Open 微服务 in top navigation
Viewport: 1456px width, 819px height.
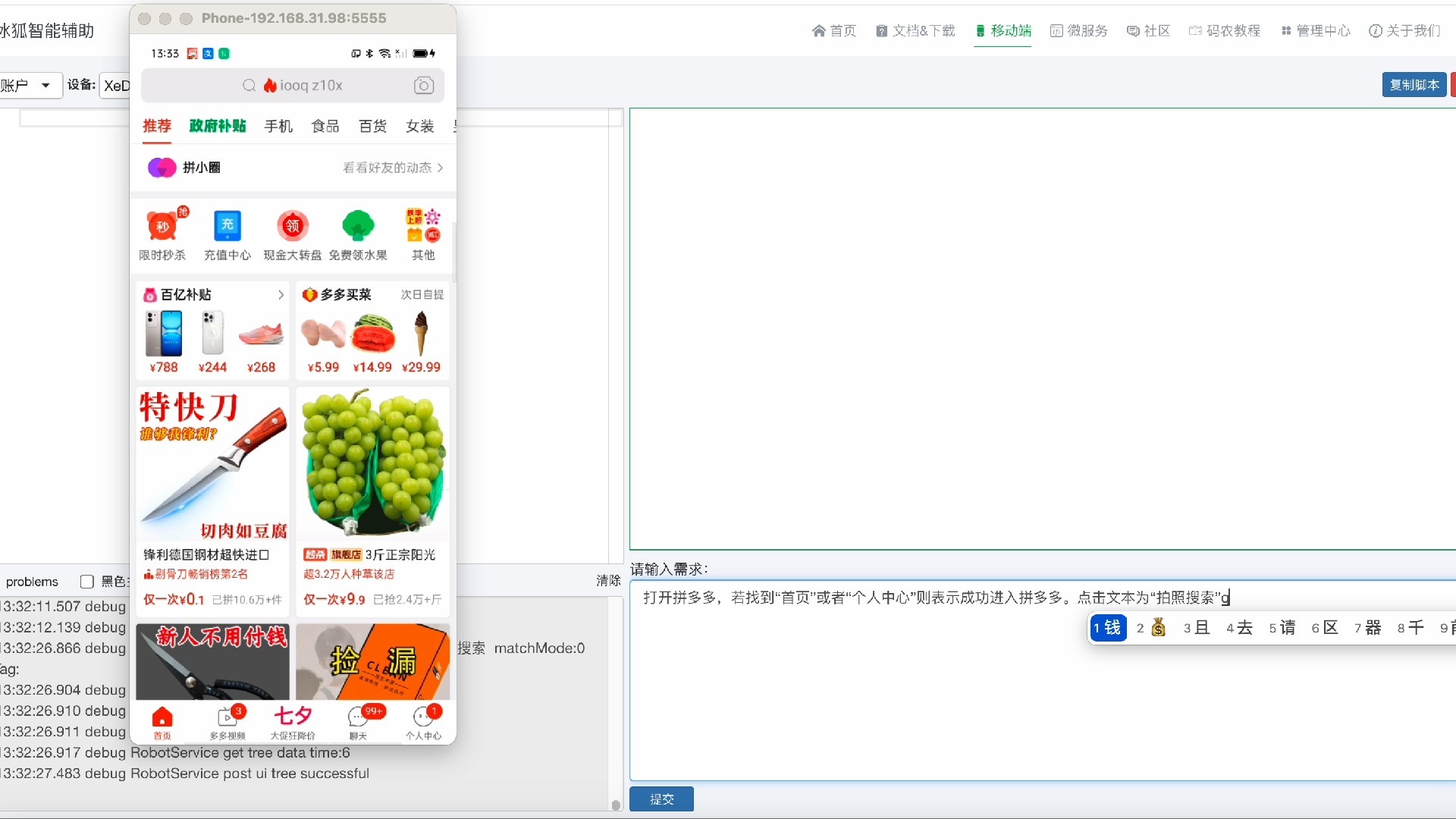[x=1079, y=31]
